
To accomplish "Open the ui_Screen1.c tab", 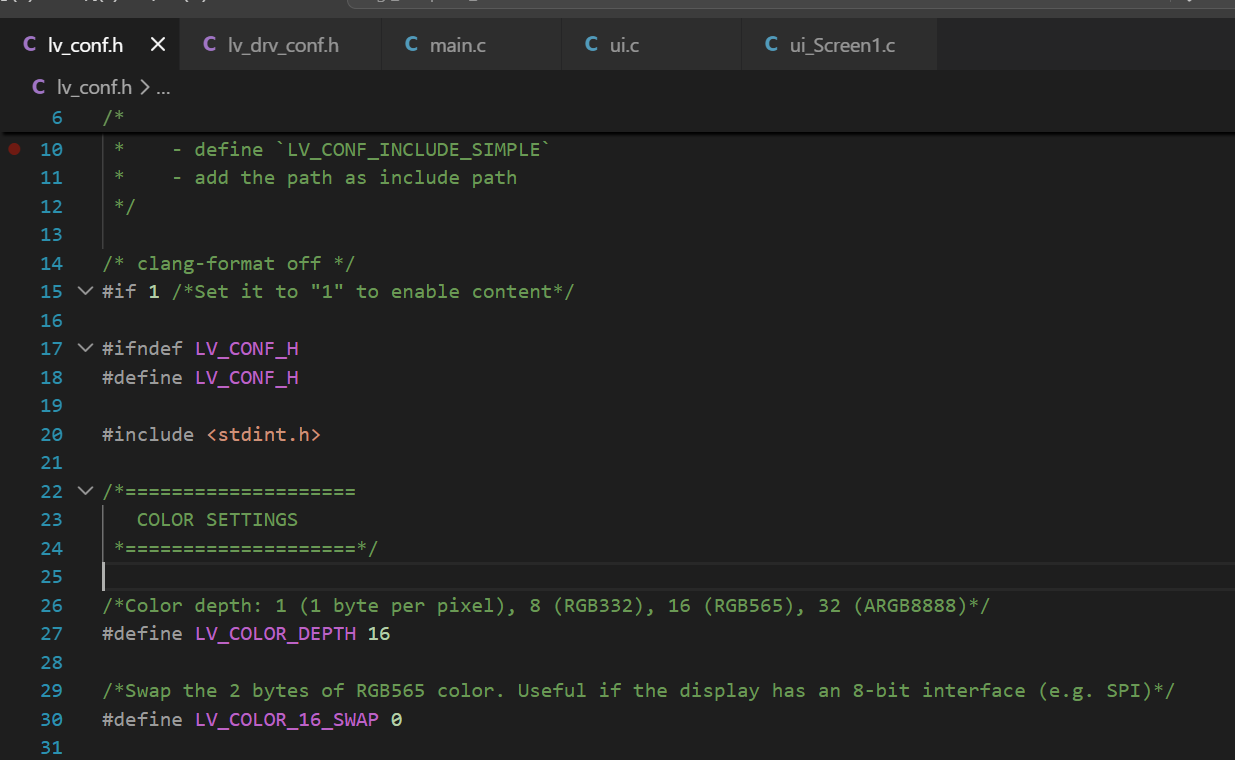I will click(x=839, y=45).
